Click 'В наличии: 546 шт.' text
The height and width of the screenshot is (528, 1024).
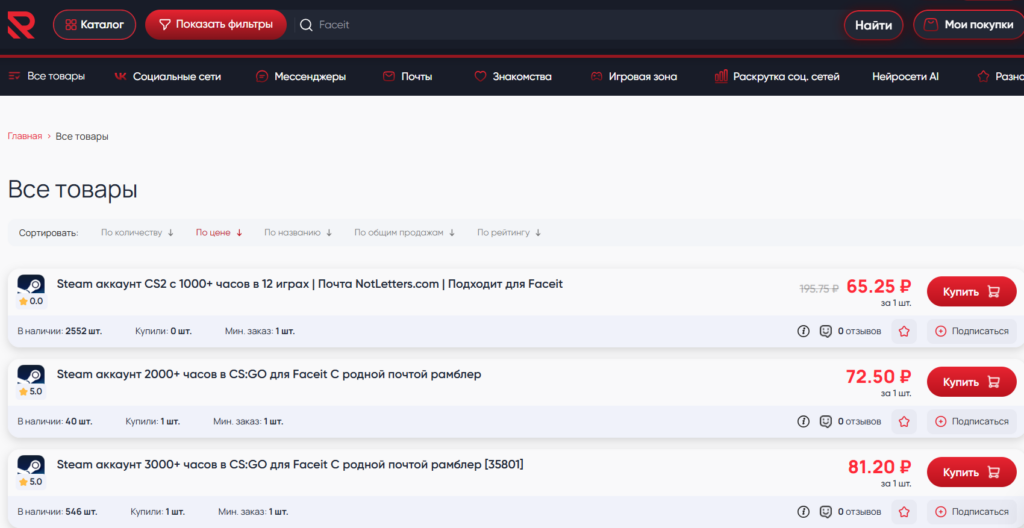click(57, 512)
